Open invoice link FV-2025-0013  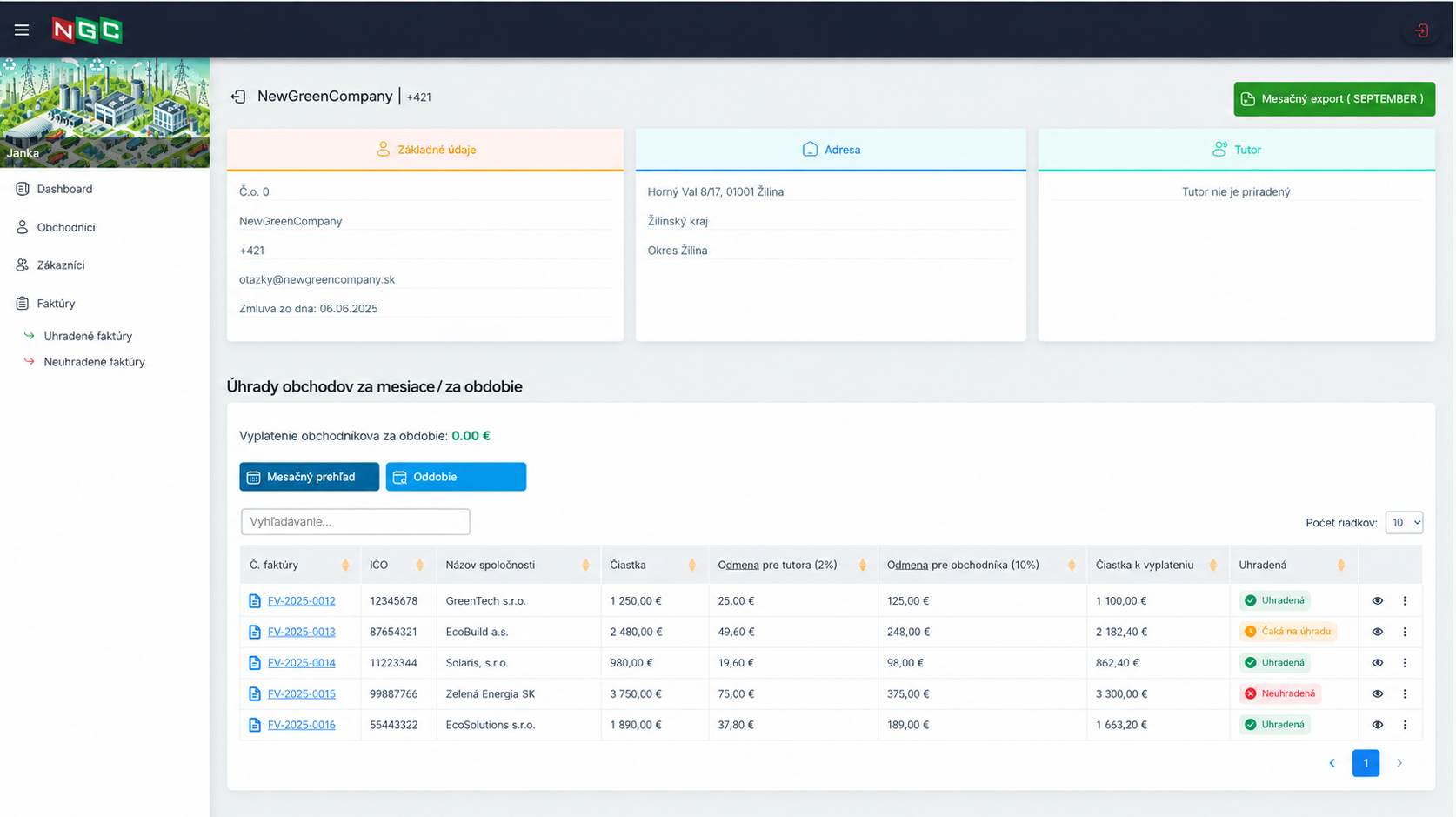point(301,632)
